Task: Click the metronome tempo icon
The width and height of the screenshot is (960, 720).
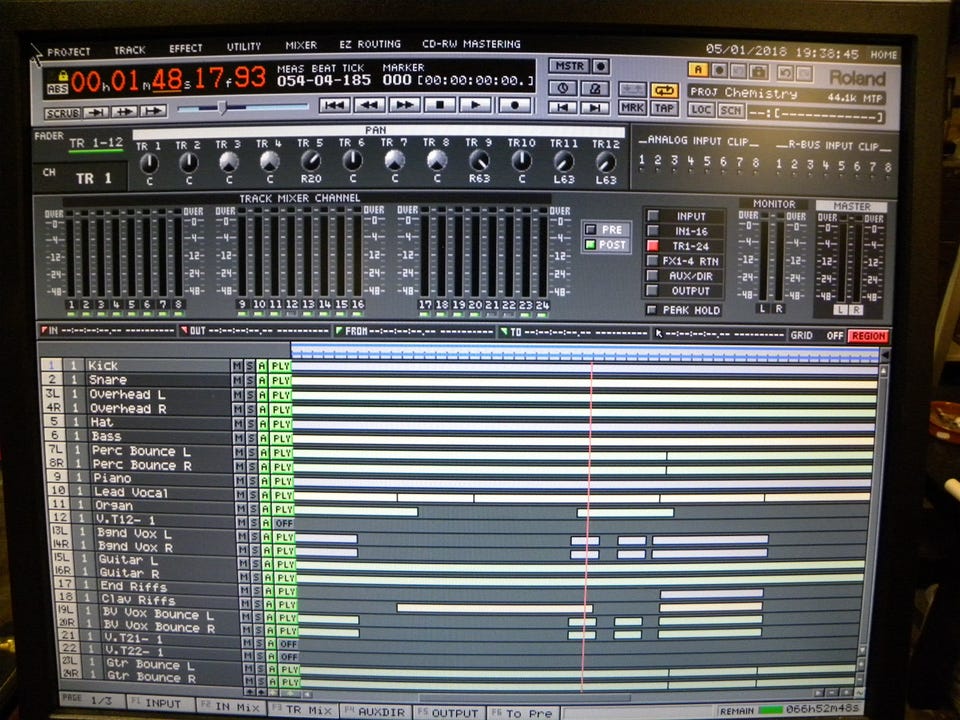Action: click(594, 88)
